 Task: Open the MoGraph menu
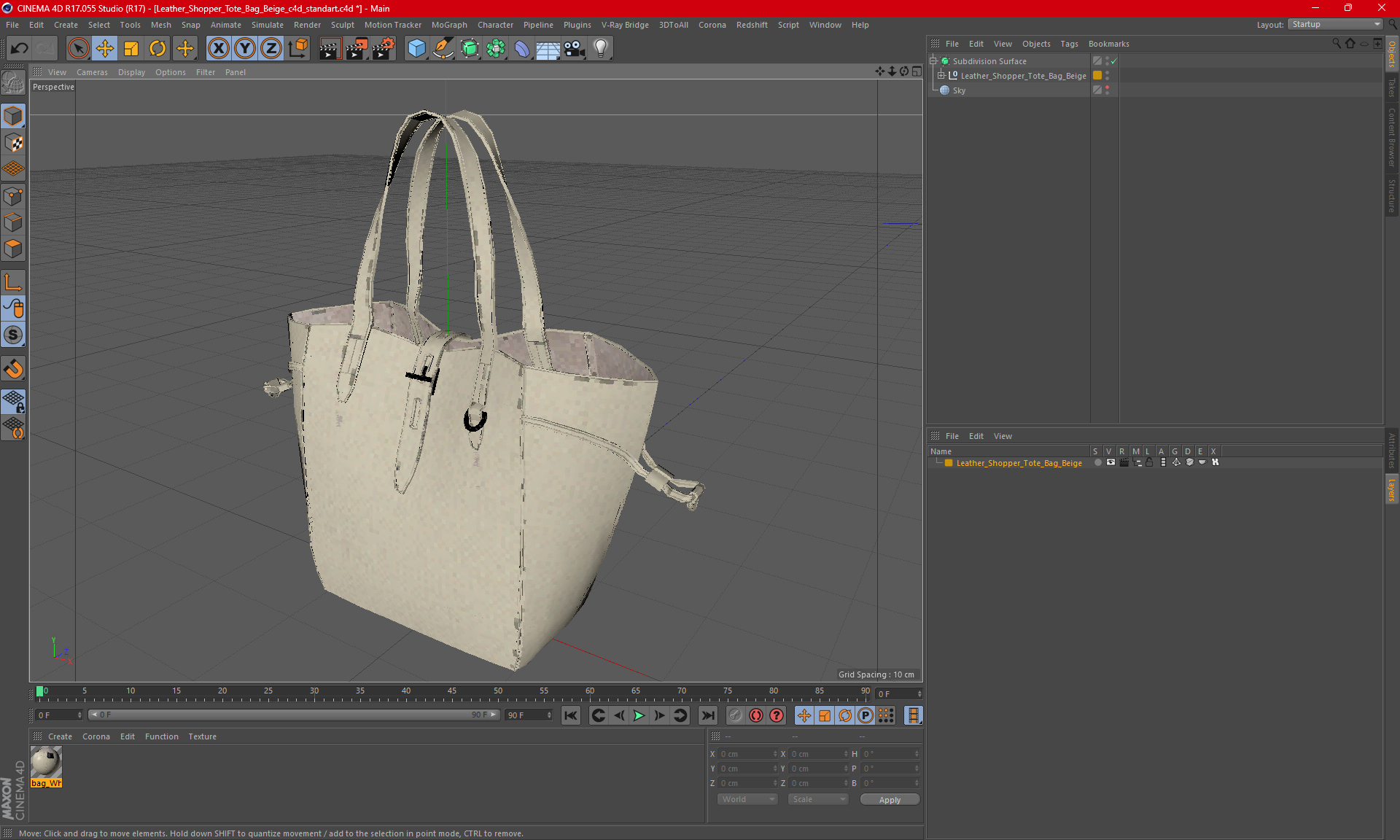(448, 25)
